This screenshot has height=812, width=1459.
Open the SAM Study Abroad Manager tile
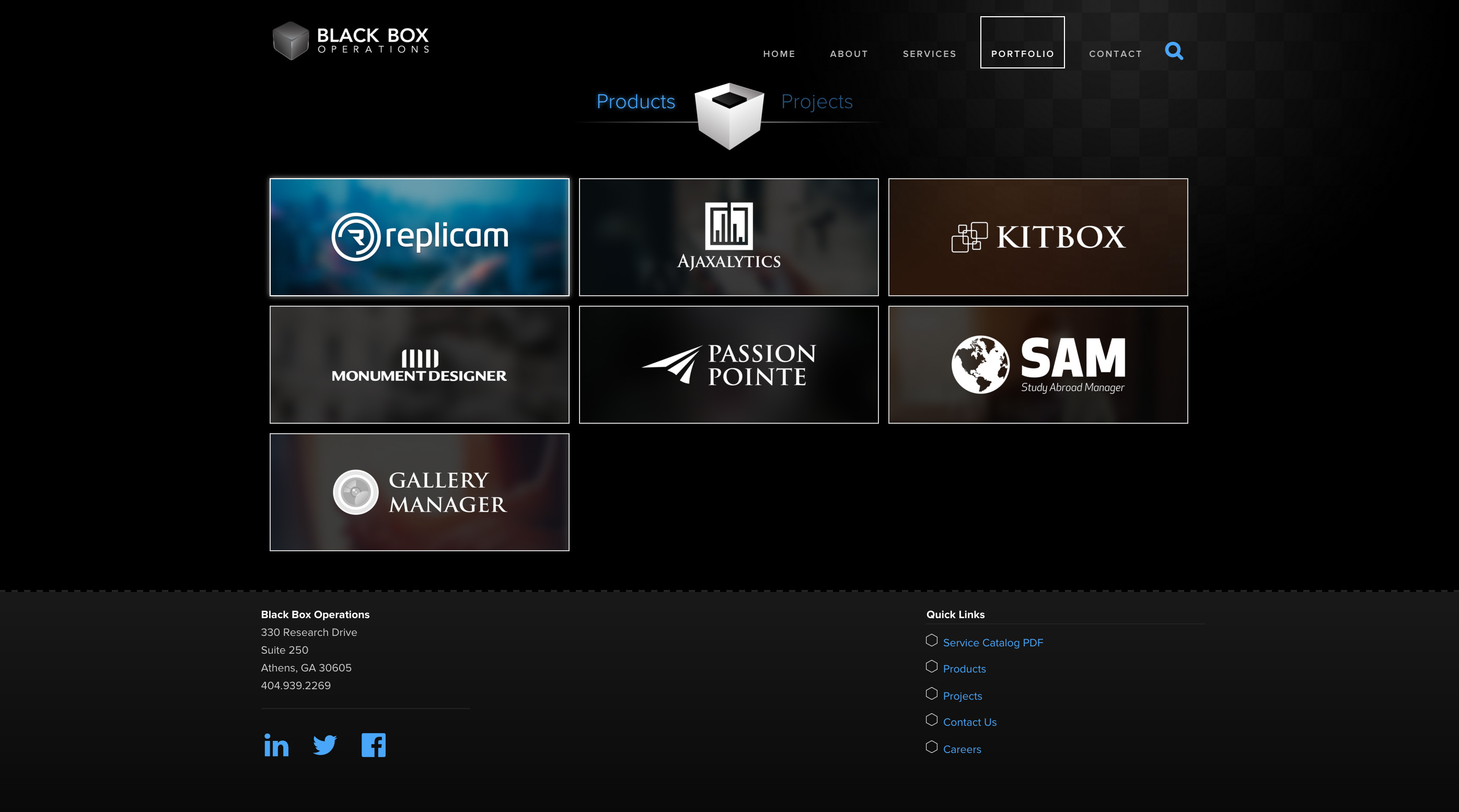point(1038,365)
